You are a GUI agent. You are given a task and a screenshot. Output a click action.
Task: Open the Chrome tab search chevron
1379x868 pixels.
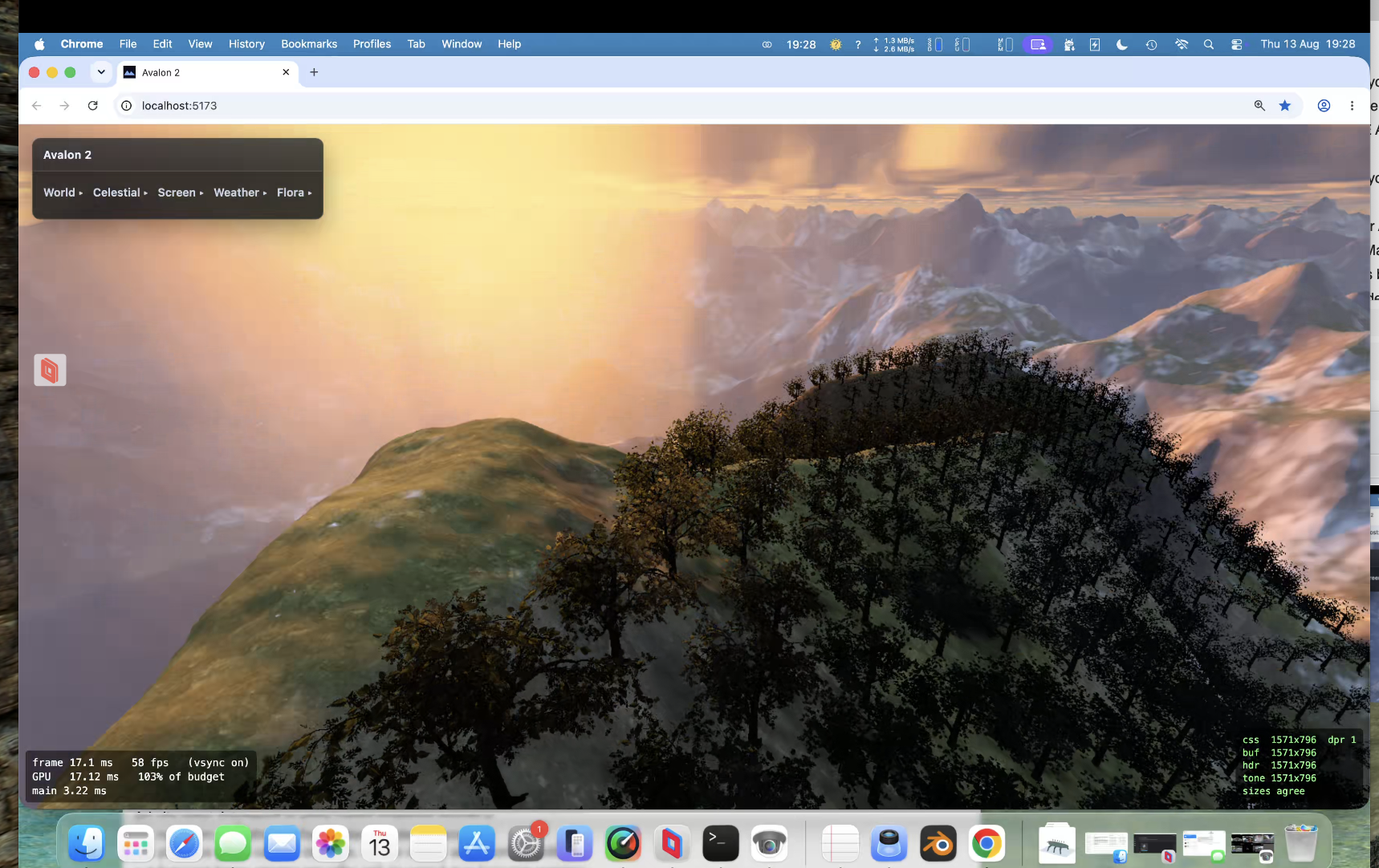(101, 72)
